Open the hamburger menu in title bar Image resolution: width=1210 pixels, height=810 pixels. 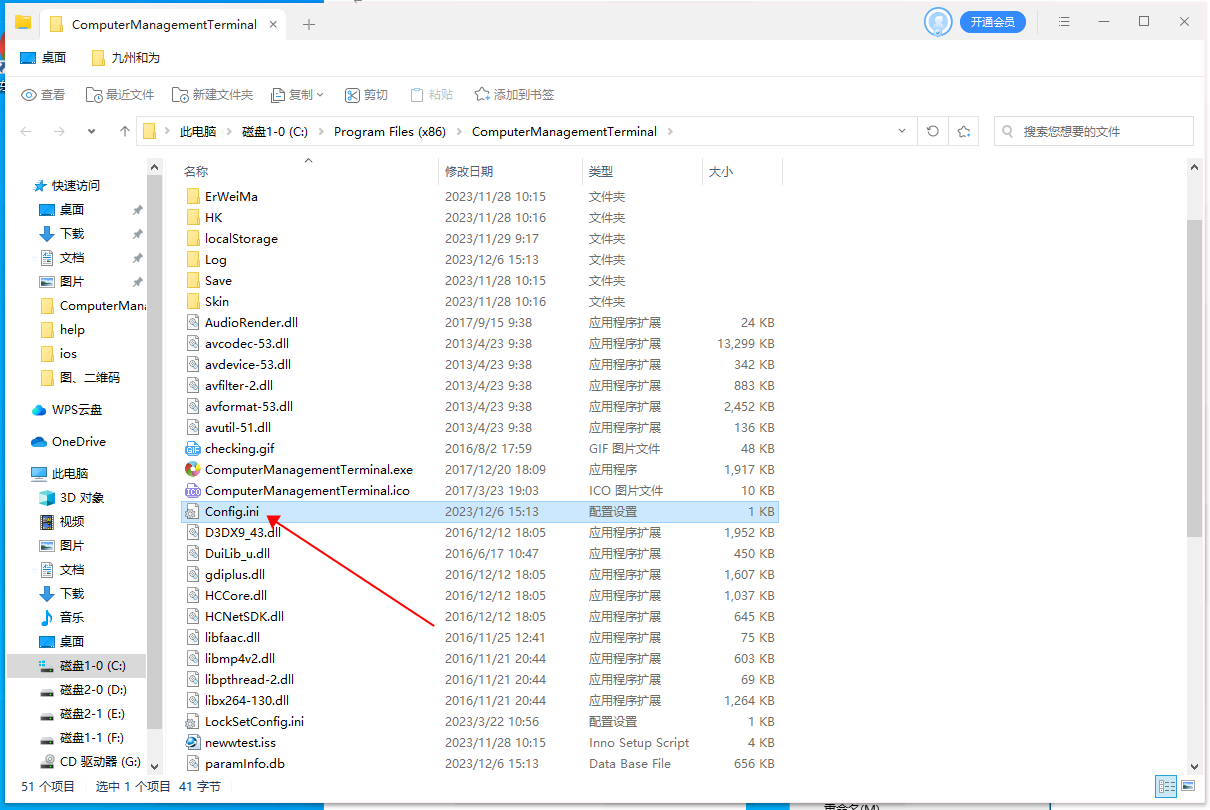1064,22
